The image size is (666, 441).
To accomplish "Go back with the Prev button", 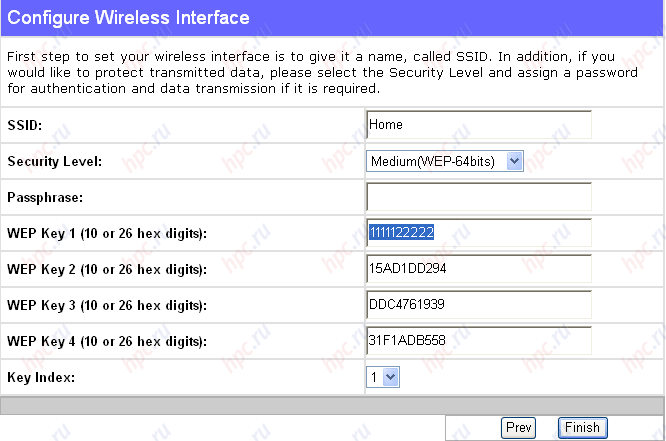I will pos(519,427).
